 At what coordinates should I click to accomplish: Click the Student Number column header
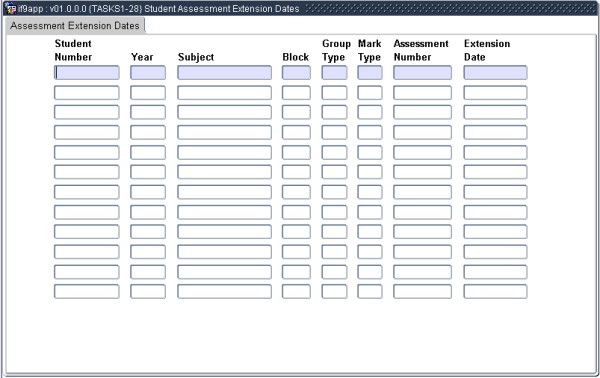pyautogui.click(x=73, y=50)
